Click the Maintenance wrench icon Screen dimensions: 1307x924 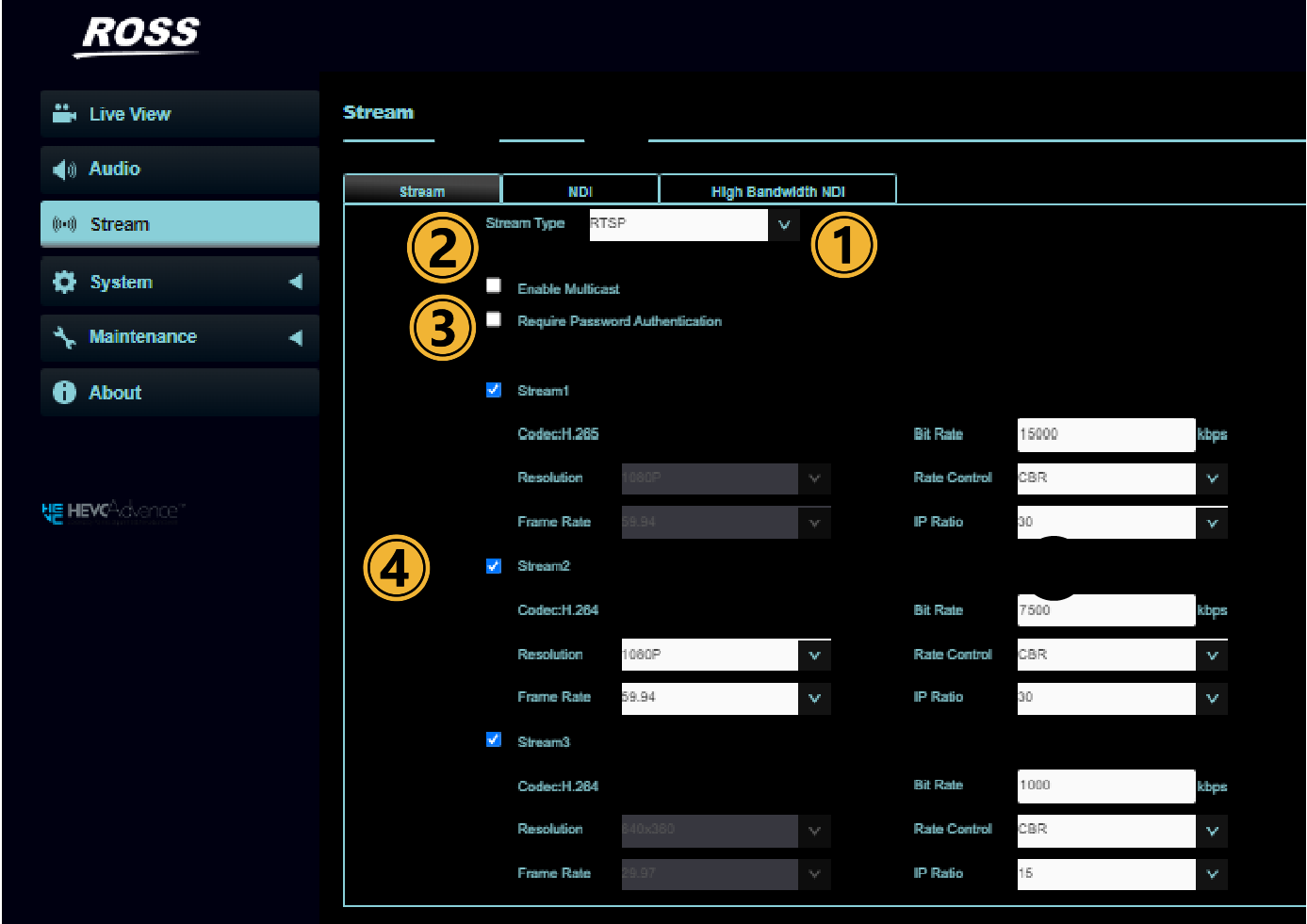click(x=64, y=337)
